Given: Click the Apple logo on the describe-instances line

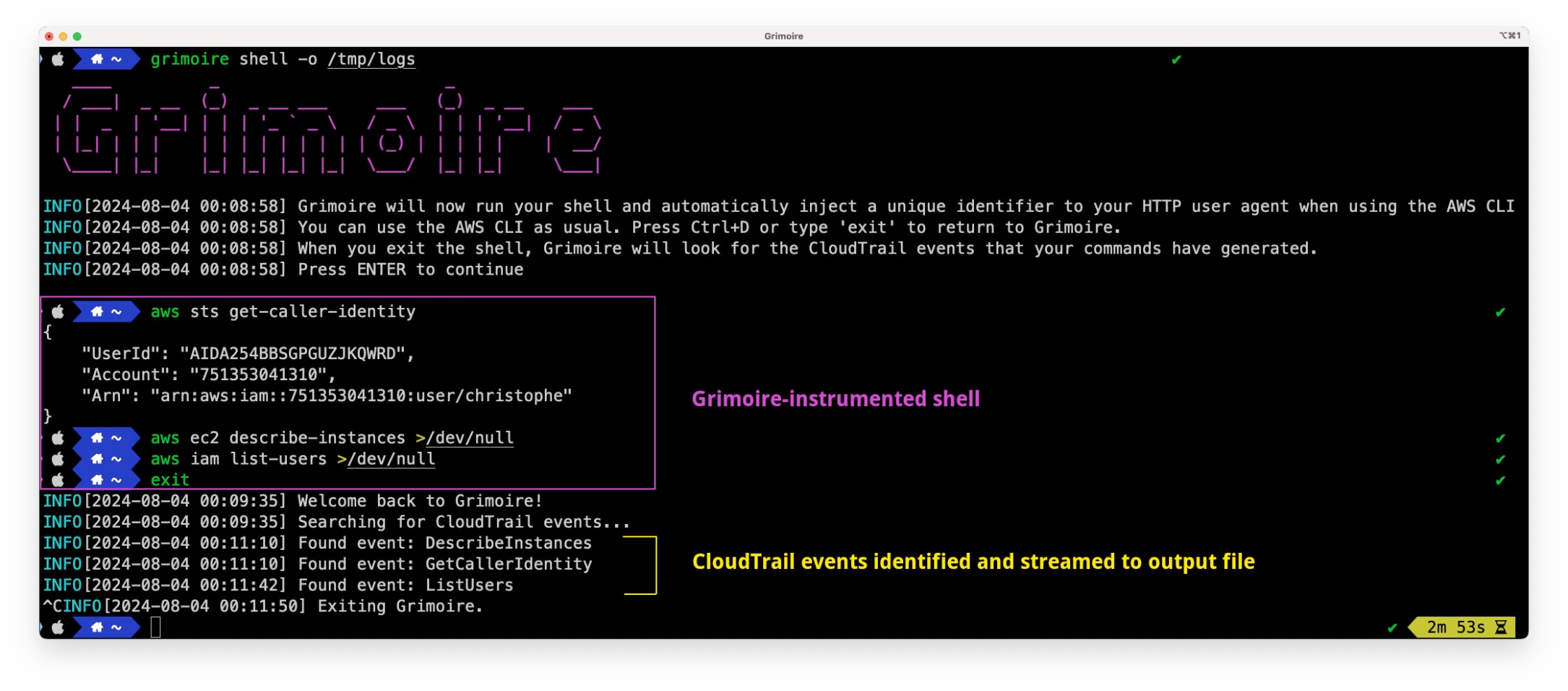Looking at the screenshot, I should click(x=58, y=438).
